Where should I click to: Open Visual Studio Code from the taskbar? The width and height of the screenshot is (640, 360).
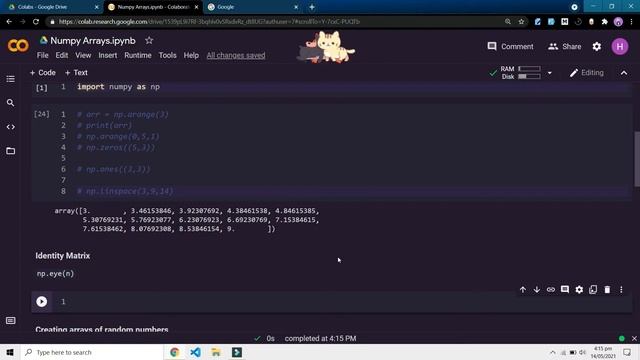(195, 352)
